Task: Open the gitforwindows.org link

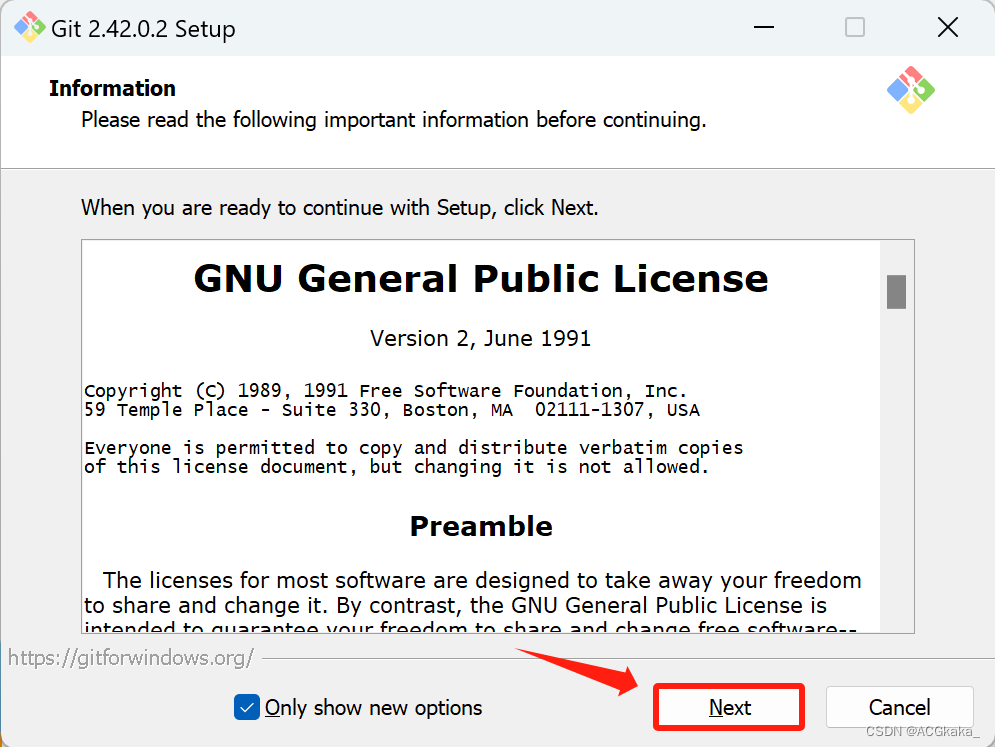Action: [x=131, y=658]
